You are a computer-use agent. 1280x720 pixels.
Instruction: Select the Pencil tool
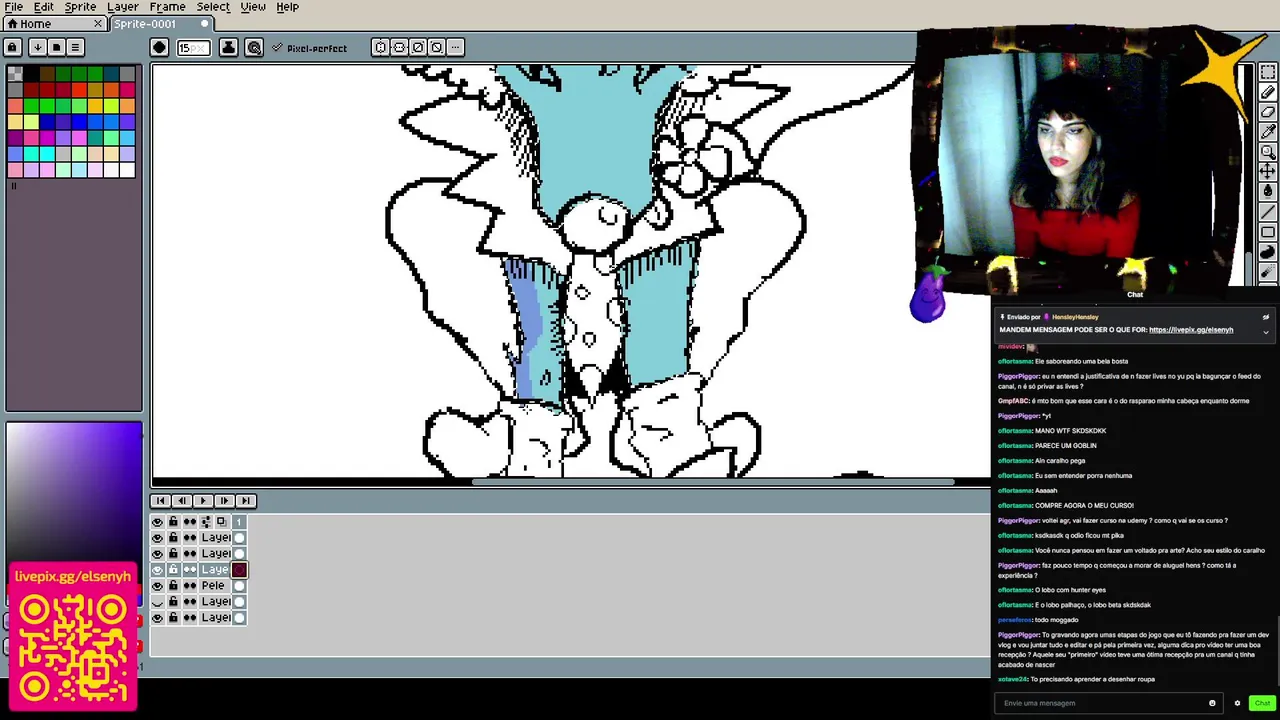(1268, 92)
